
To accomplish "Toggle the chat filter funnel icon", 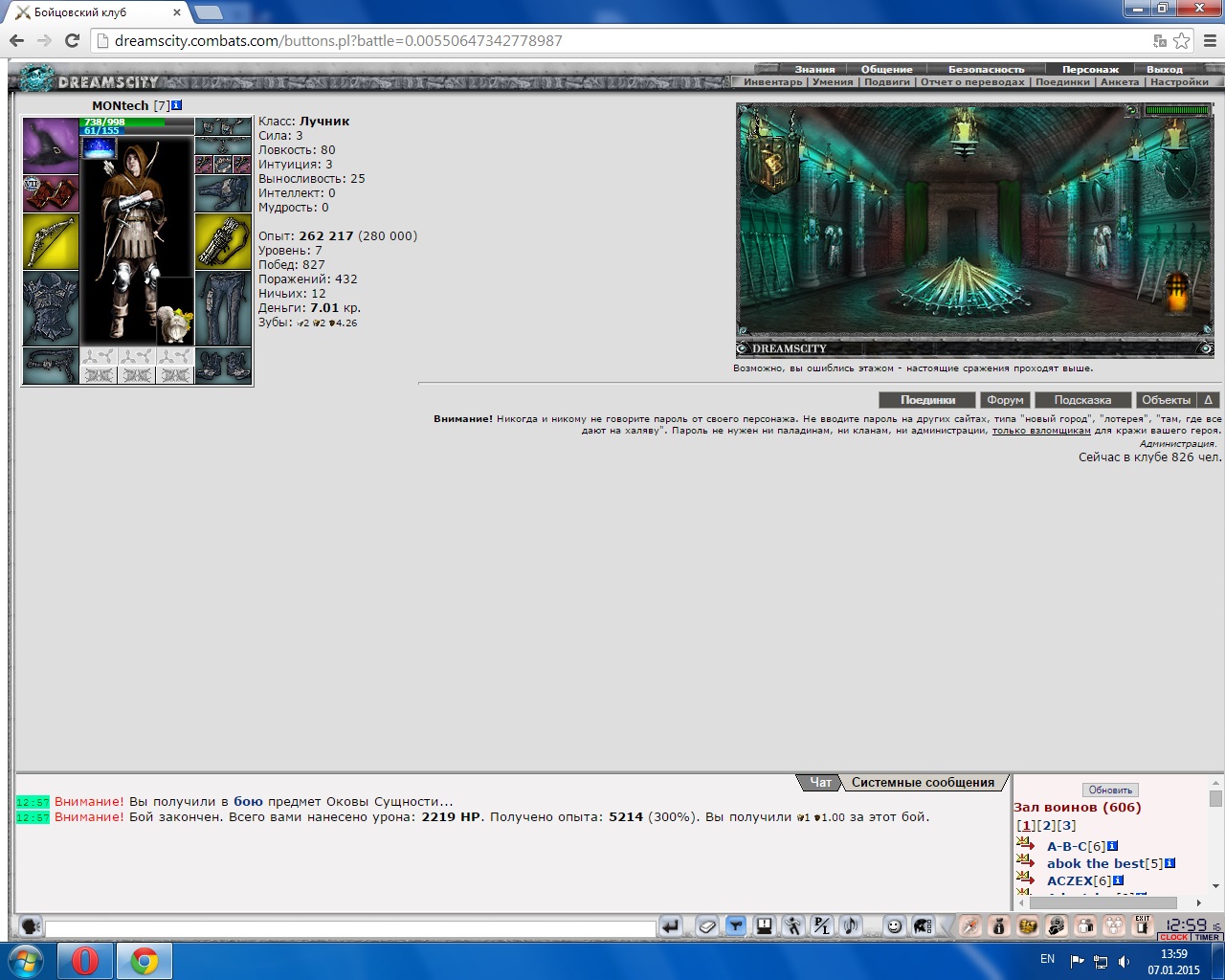I will (736, 925).
